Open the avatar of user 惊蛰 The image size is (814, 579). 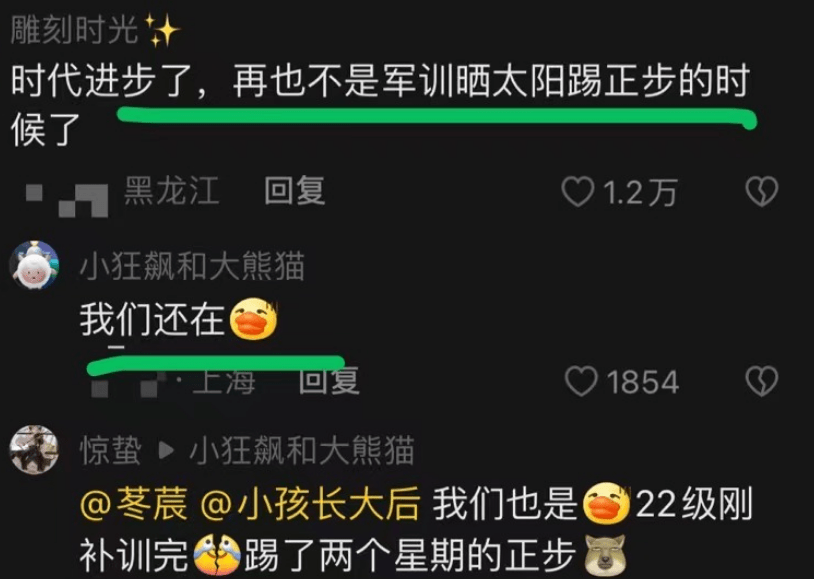click(34, 450)
